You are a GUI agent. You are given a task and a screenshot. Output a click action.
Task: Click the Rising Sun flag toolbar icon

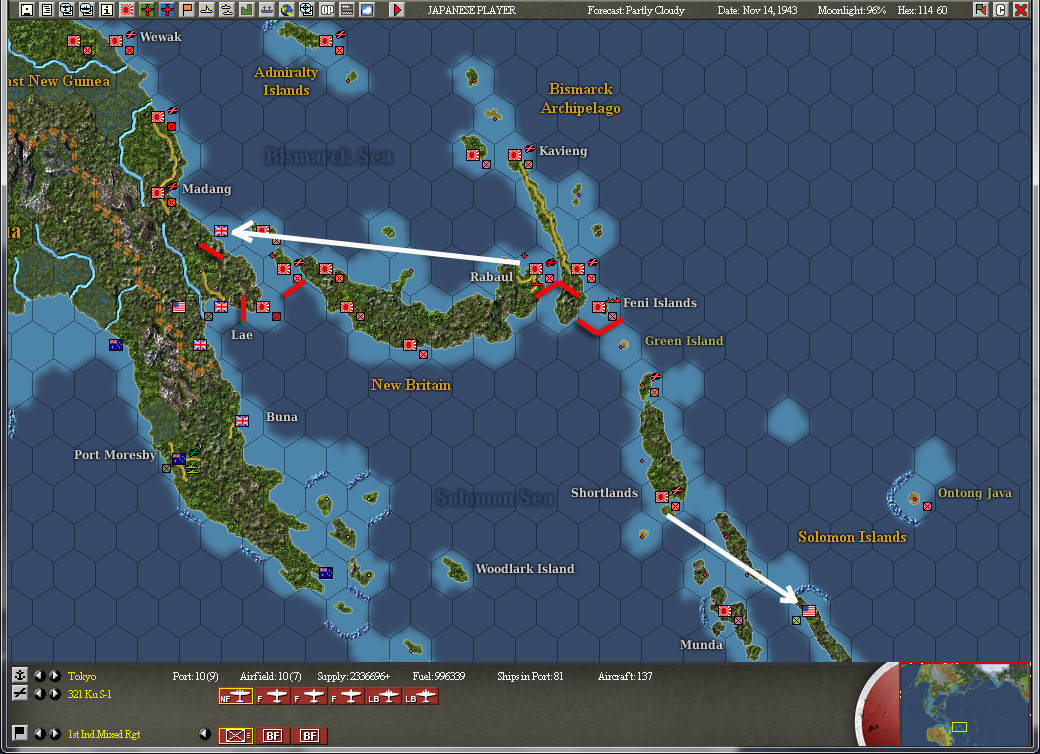pyautogui.click(x=127, y=10)
